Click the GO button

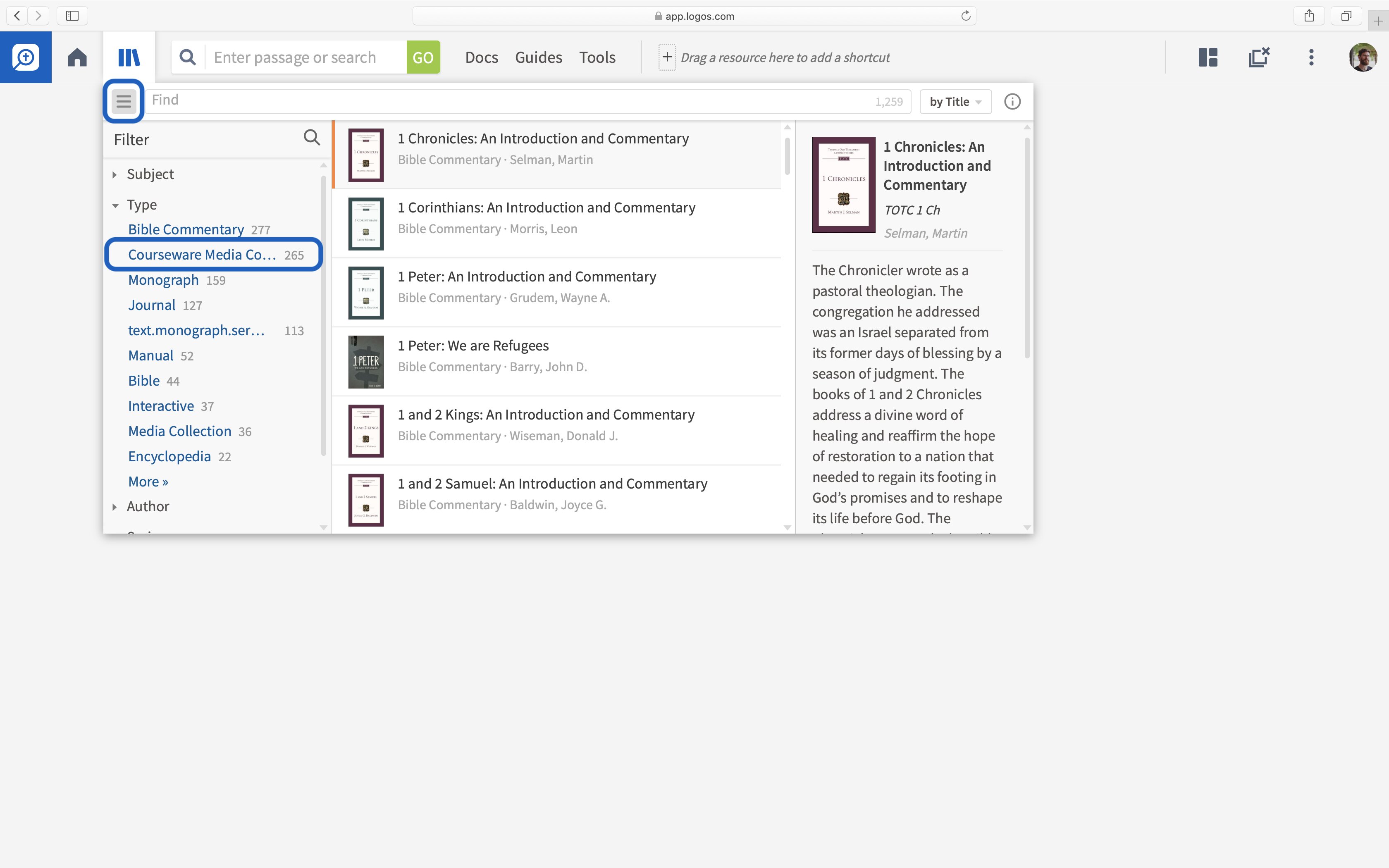pyautogui.click(x=423, y=57)
